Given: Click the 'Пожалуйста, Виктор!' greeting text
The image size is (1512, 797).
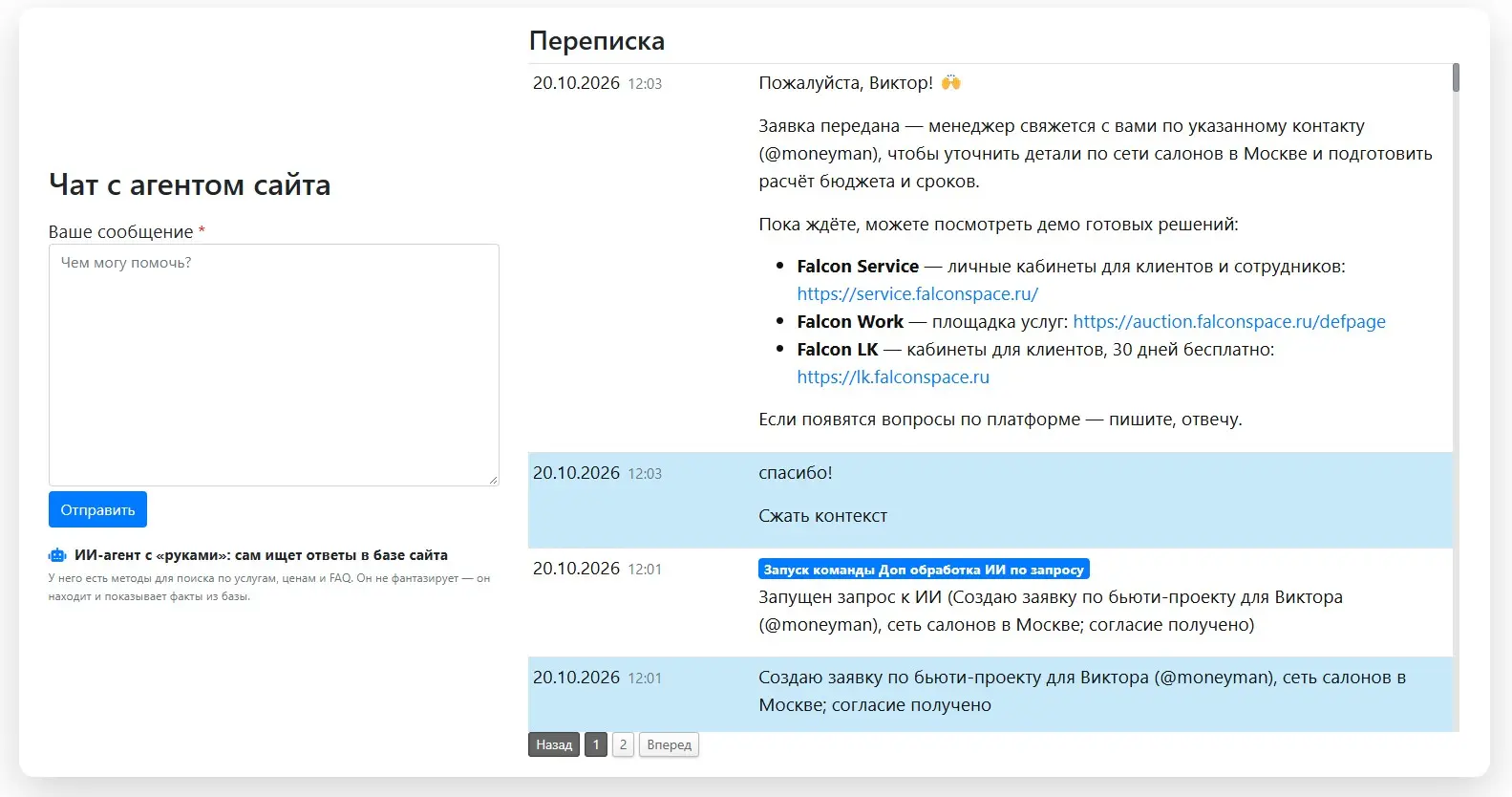Looking at the screenshot, I should click(846, 83).
